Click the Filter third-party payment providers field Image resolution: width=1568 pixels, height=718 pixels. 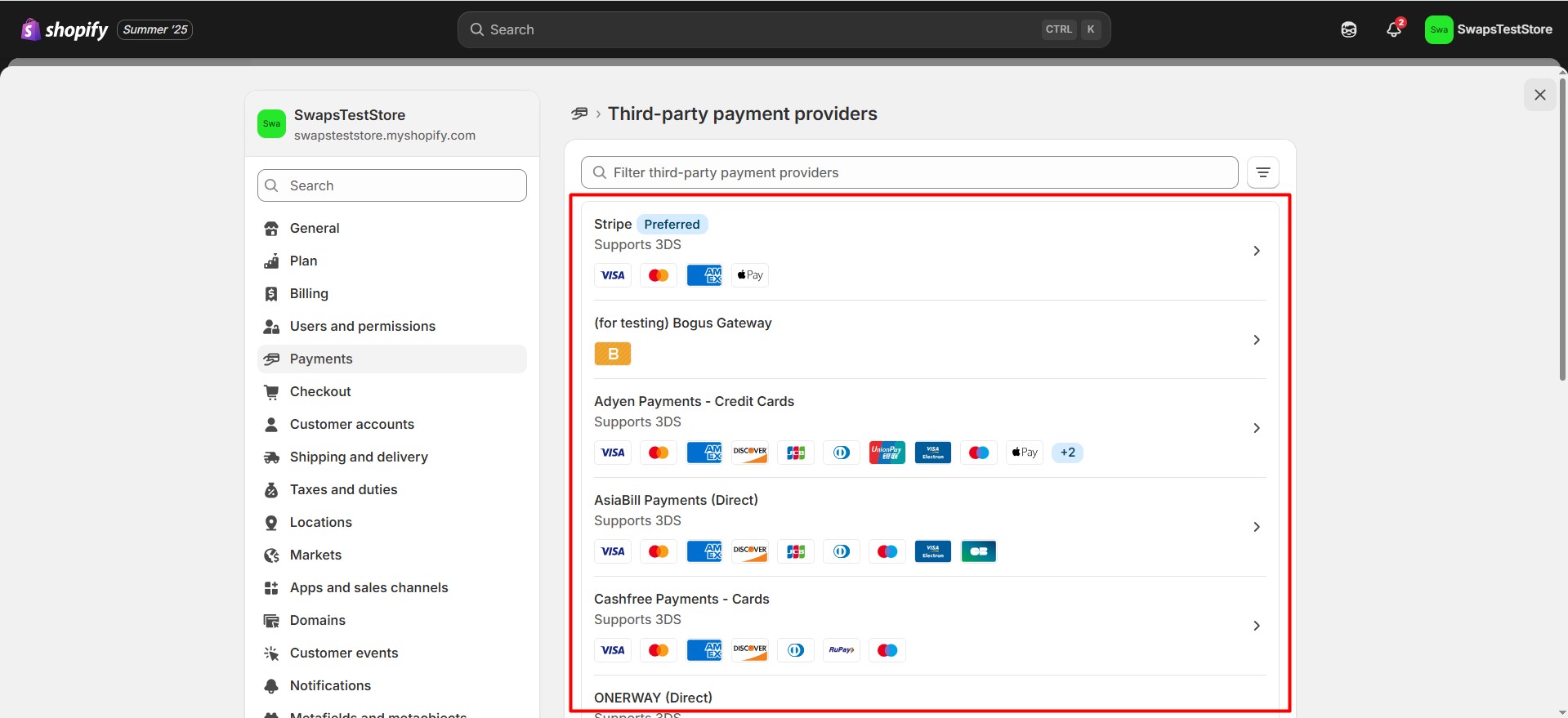pos(909,172)
